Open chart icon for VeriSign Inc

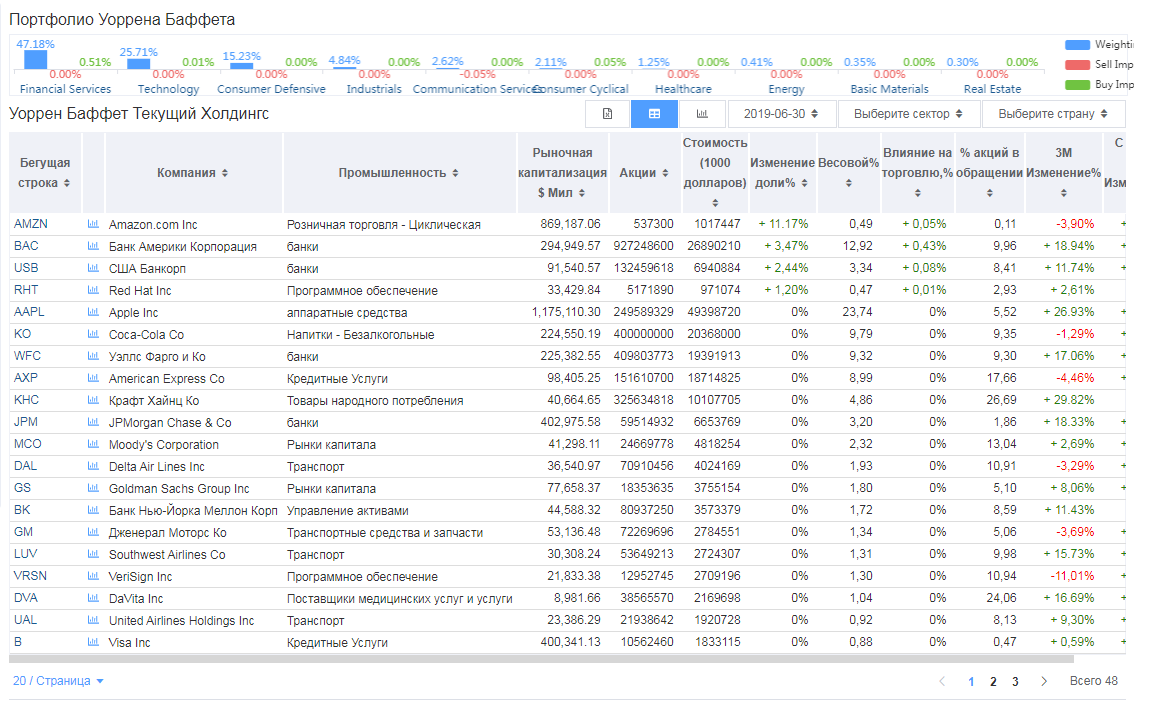(93, 576)
